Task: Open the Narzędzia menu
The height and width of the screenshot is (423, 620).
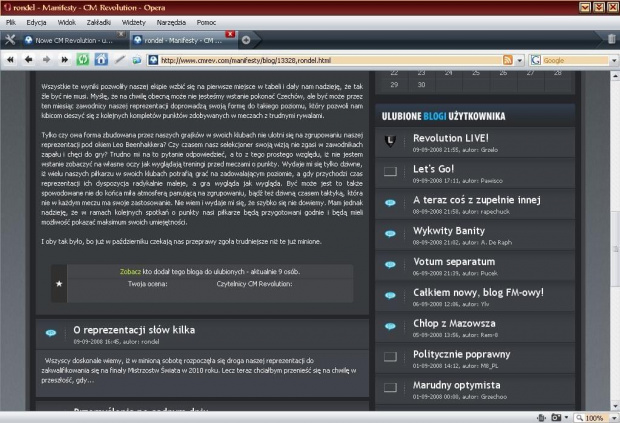Action: tap(171, 23)
